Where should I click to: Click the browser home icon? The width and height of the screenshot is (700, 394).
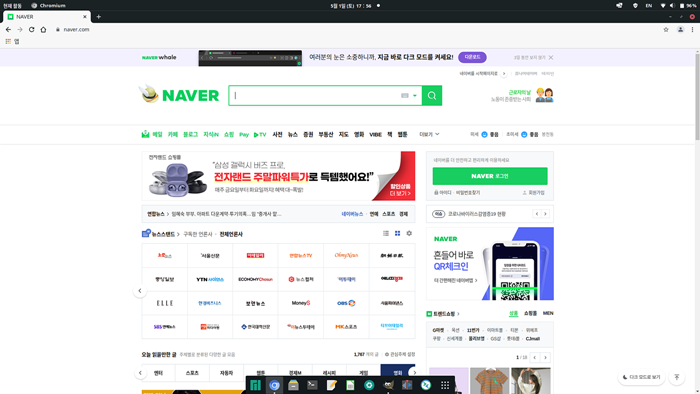[43, 29]
